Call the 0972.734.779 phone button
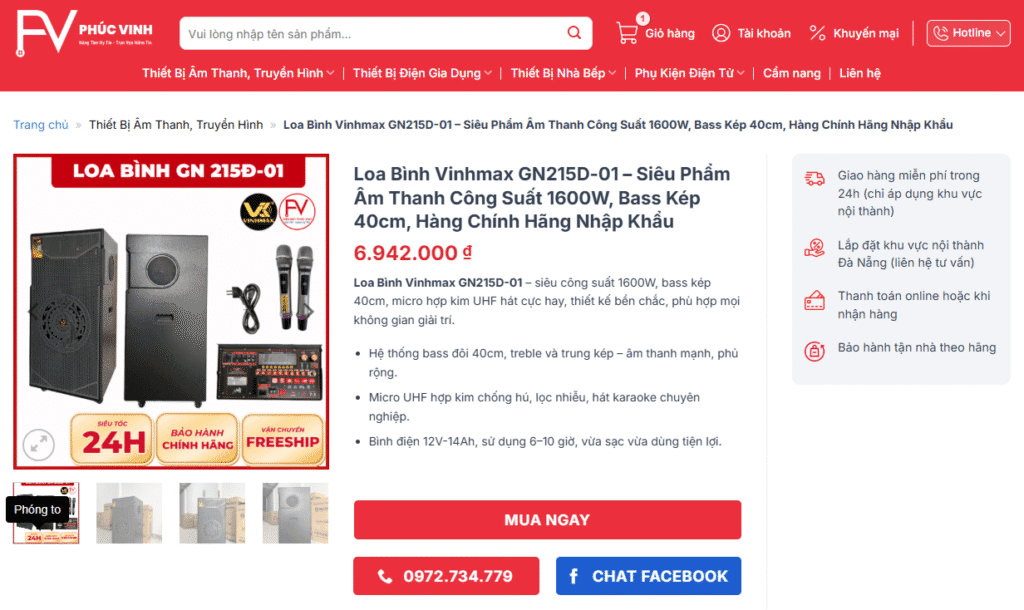This screenshot has height=610, width=1024. point(446,576)
